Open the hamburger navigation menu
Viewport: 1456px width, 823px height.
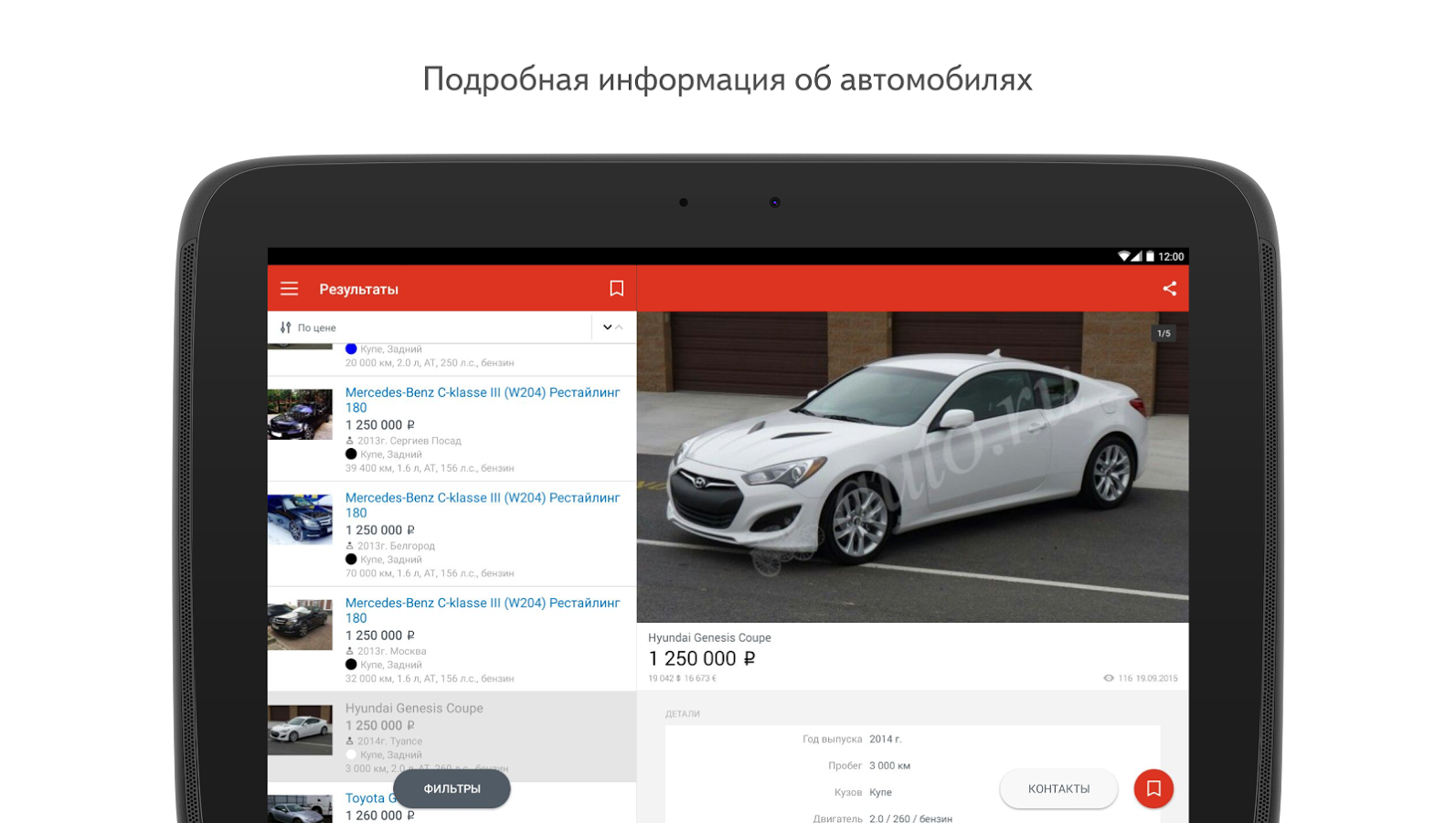point(289,289)
